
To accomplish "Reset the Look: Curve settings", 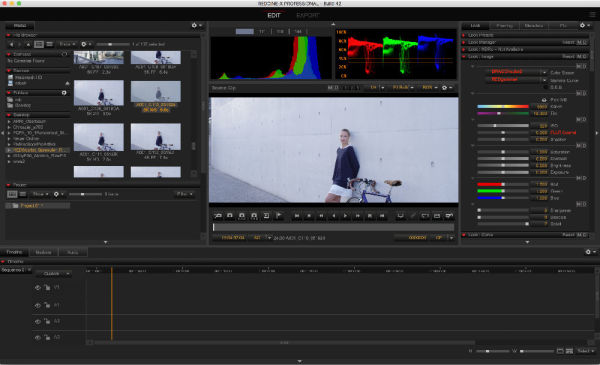I will point(568,235).
